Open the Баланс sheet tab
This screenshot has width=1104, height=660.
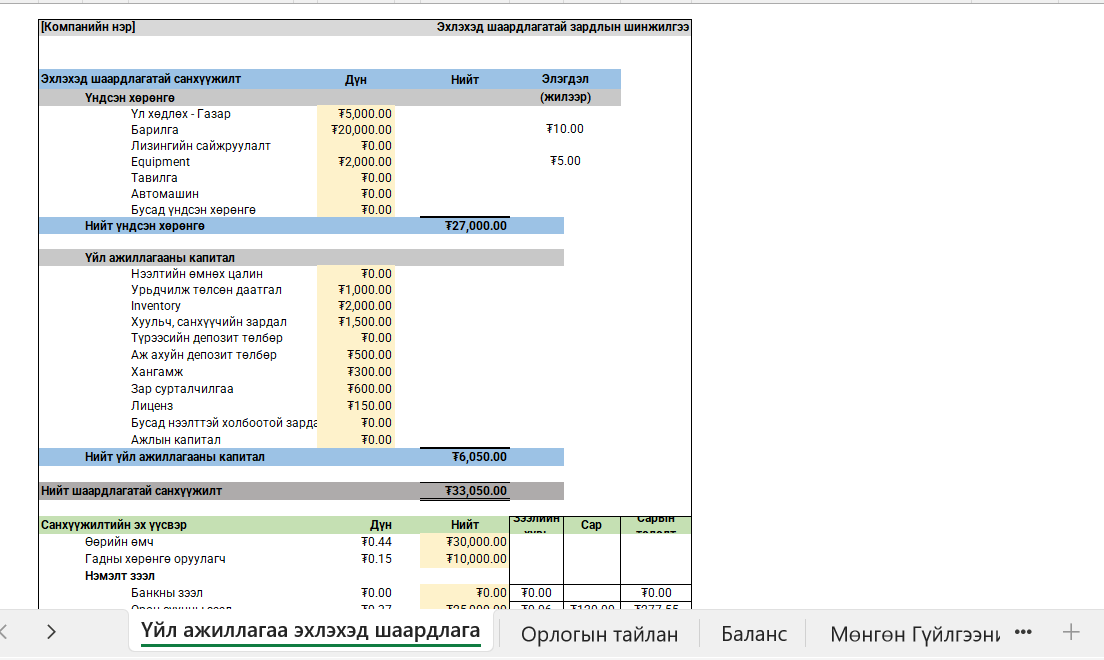[753, 634]
